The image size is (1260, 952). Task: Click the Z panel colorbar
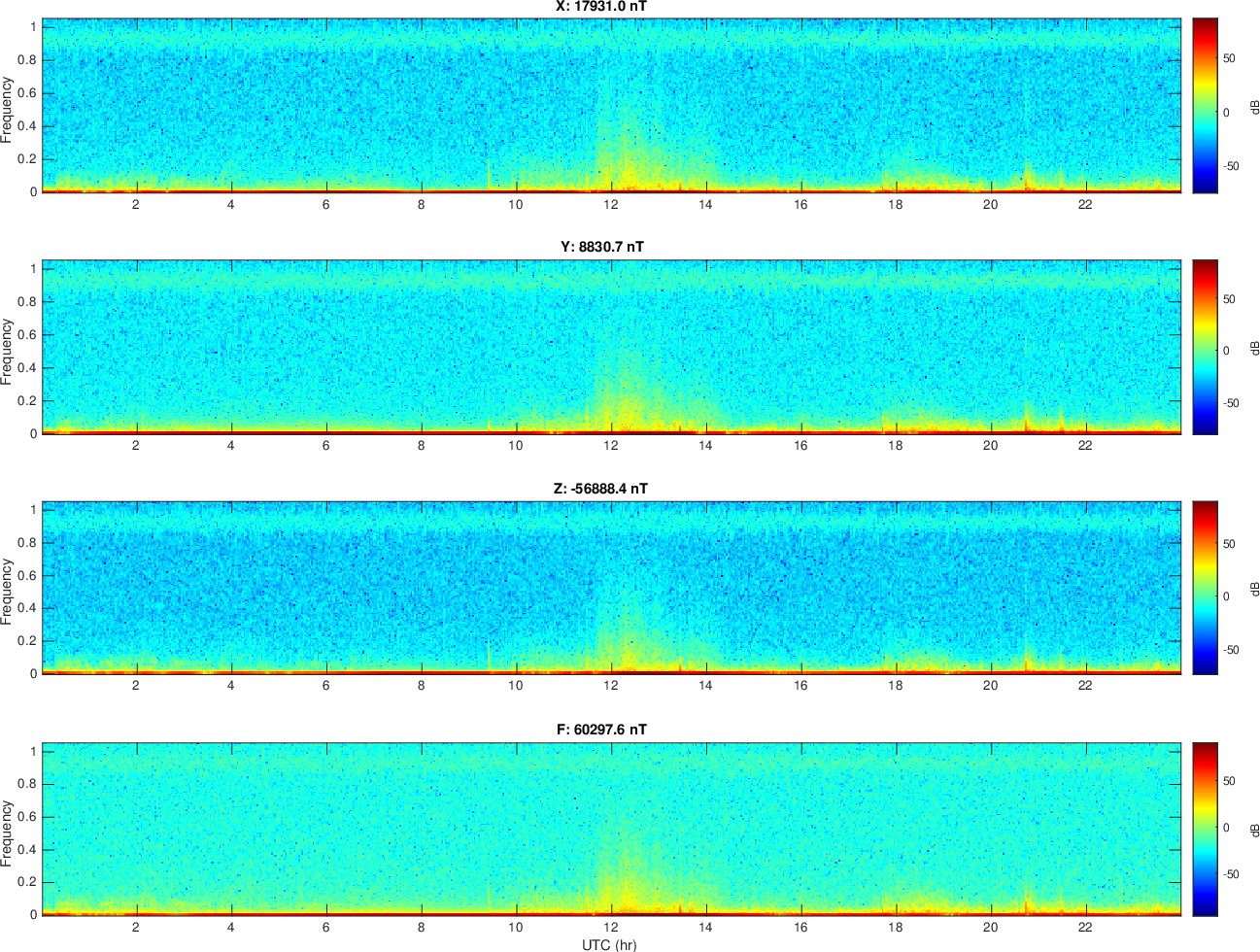click(x=1205, y=588)
